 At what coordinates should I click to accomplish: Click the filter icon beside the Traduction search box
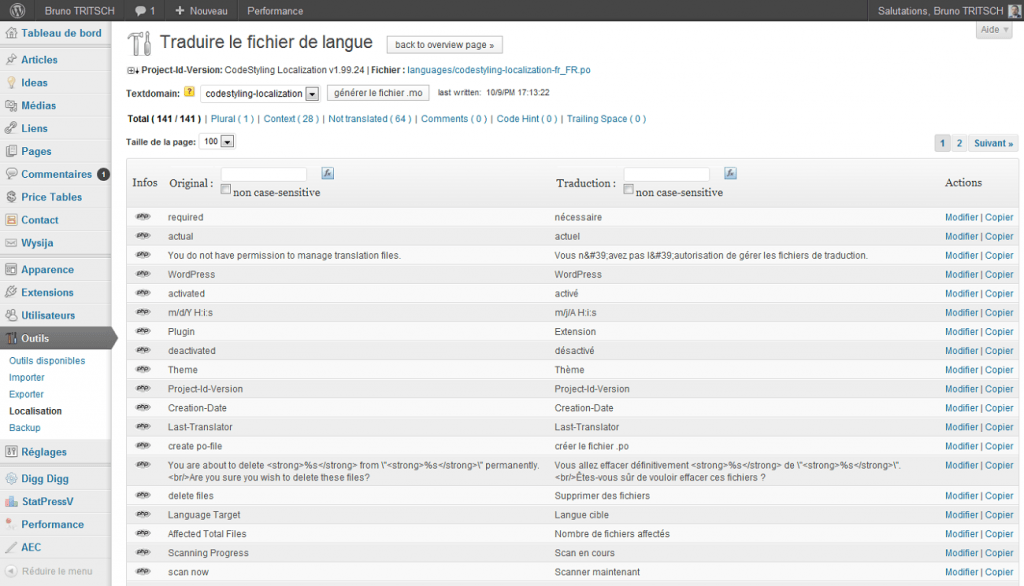tap(730, 173)
